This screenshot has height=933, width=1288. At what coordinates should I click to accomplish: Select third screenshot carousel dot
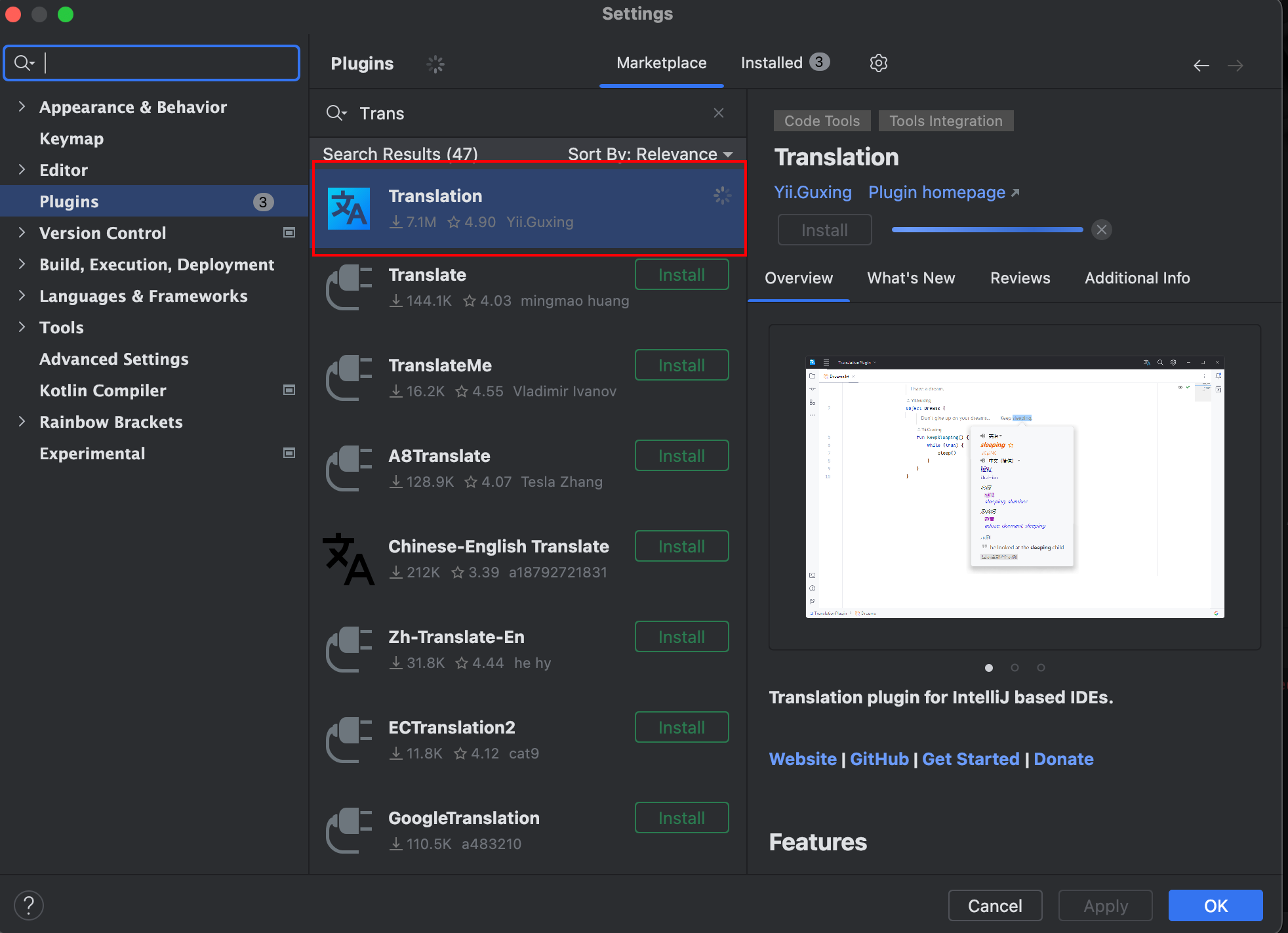coord(1041,667)
